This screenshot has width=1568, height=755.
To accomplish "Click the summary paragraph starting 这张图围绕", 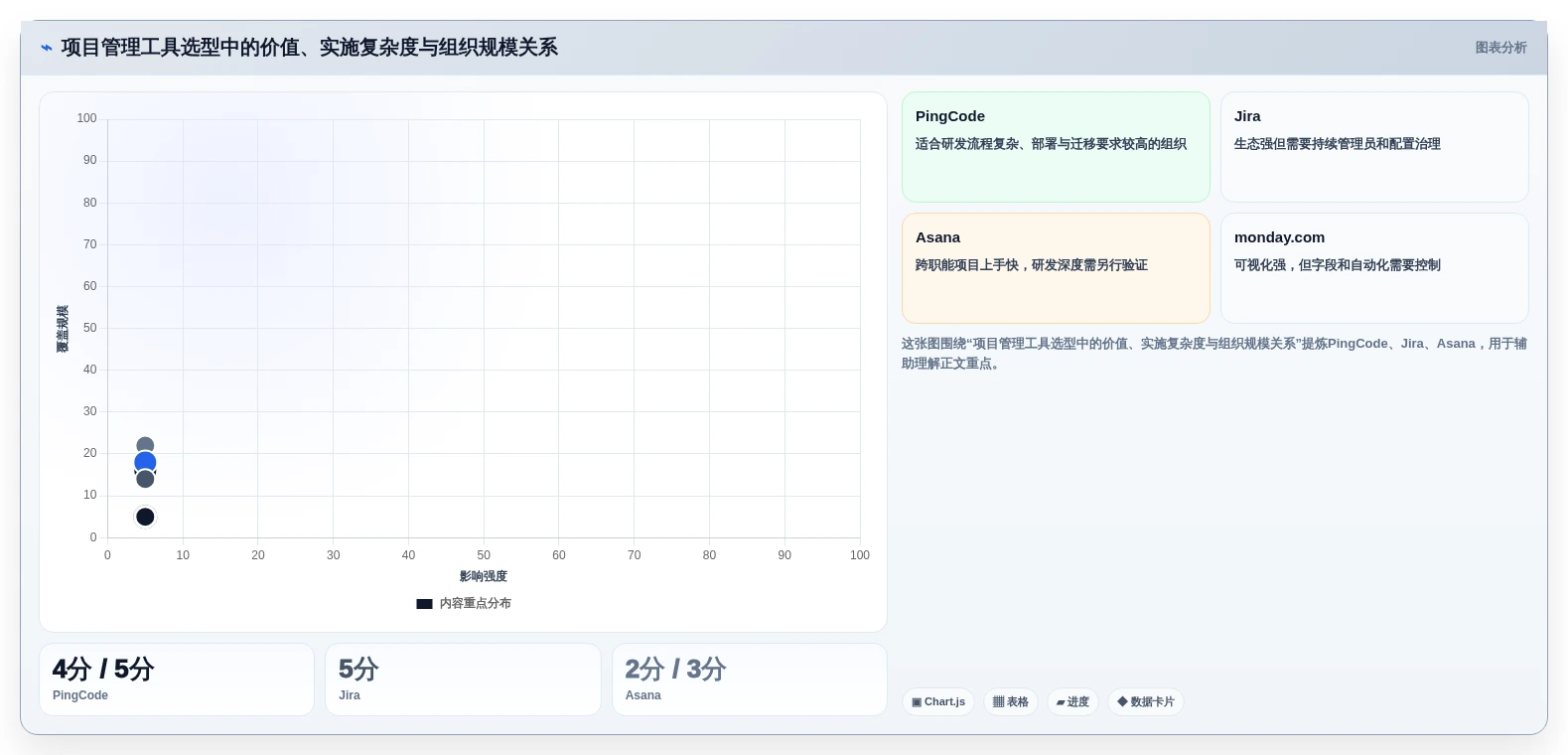I will coord(1213,354).
